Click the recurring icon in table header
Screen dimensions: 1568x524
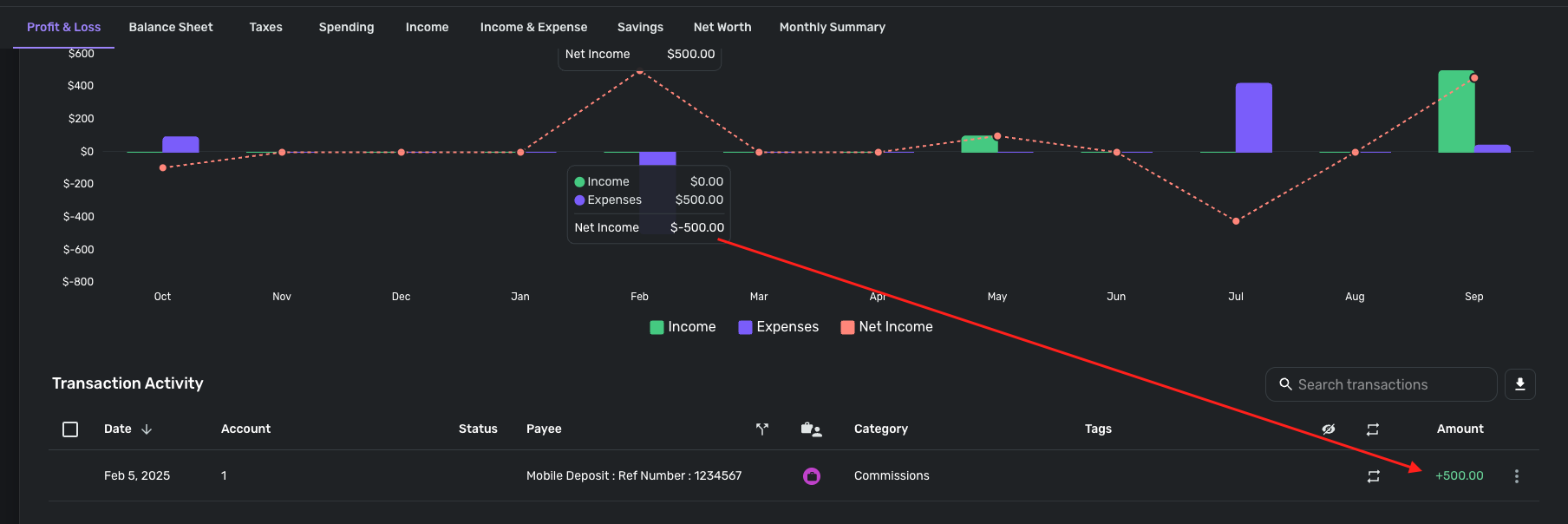click(x=1373, y=429)
